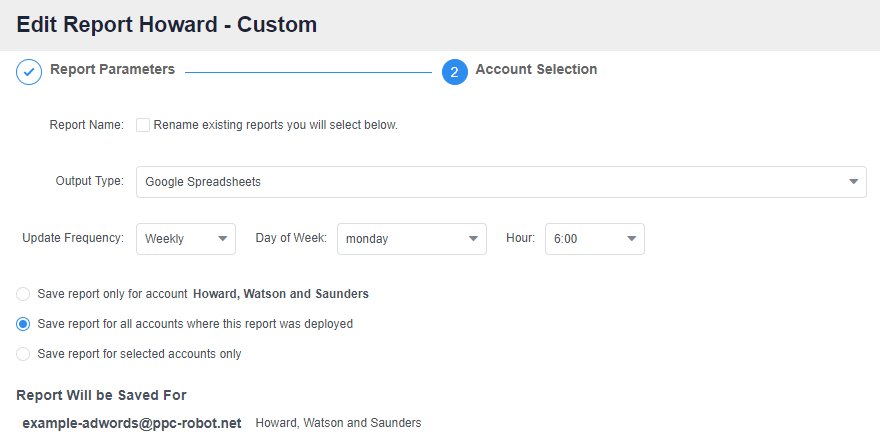Open the Update Frequency Weekly dropdown
Screen dimensions: 880x440
click(x=186, y=239)
